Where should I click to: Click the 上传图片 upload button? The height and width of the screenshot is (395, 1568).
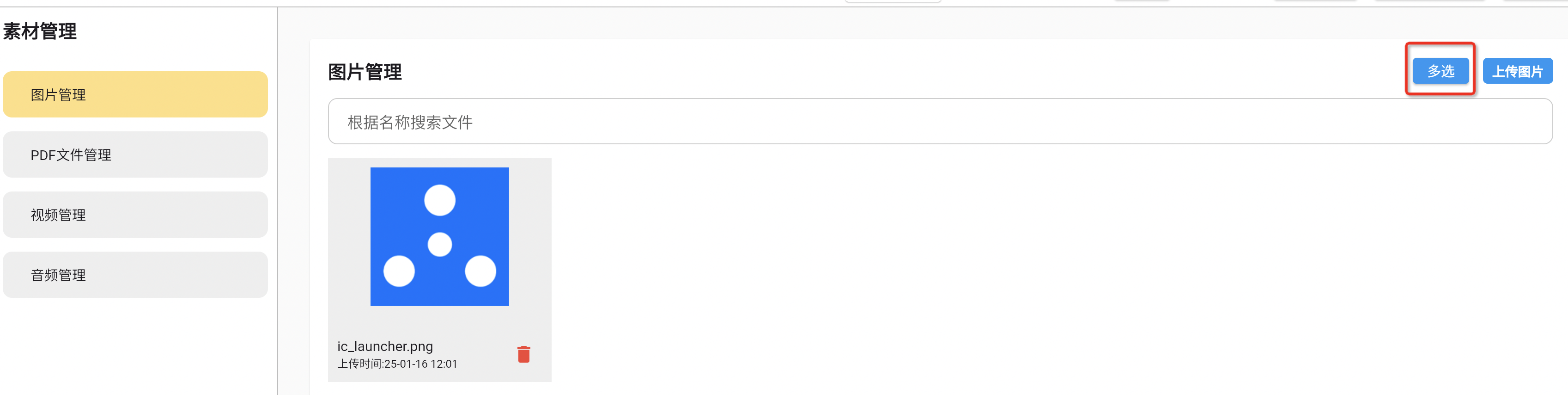click(1518, 71)
